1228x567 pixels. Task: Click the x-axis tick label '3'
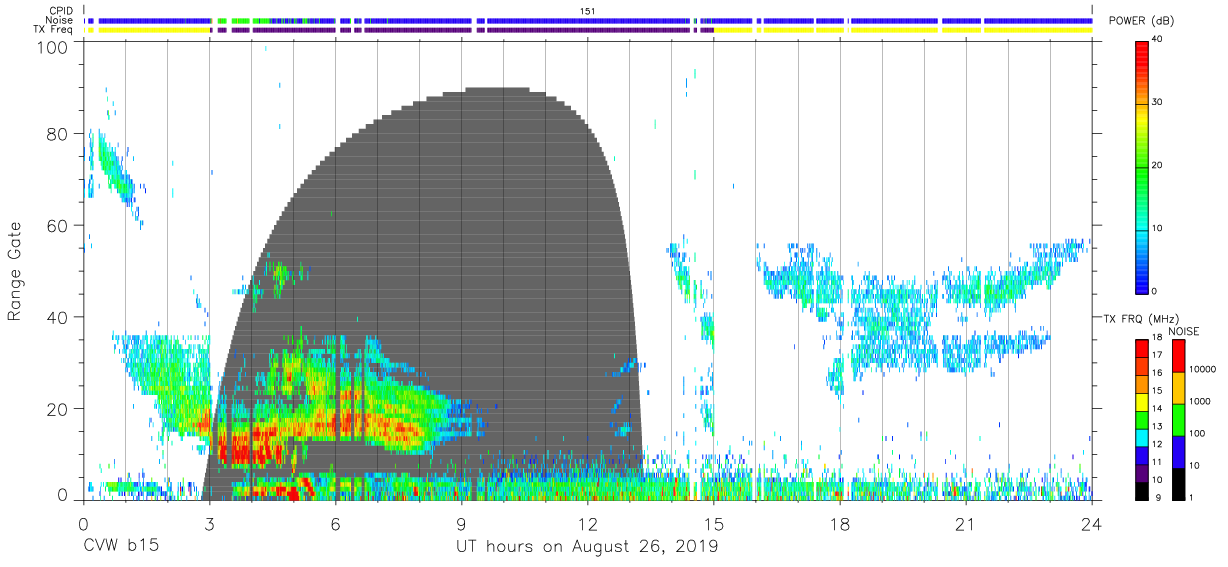click(x=209, y=525)
